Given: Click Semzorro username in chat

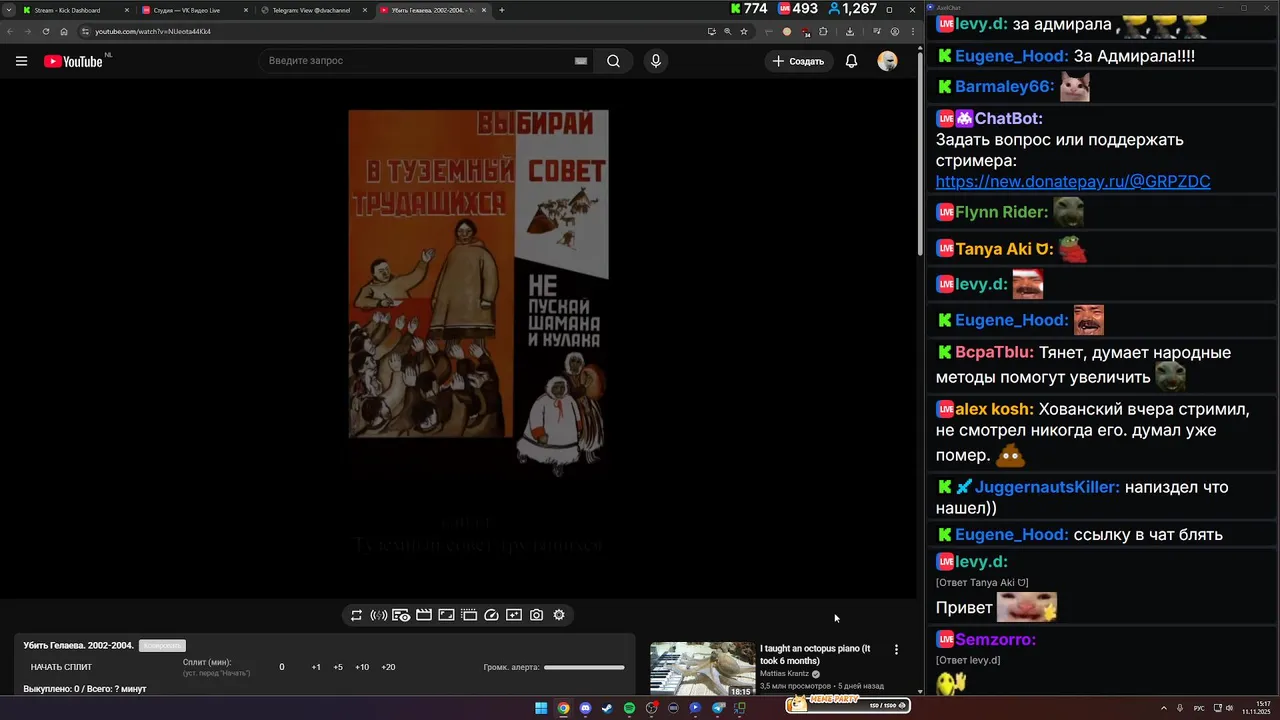Looking at the screenshot, I should tap(996, 639).
